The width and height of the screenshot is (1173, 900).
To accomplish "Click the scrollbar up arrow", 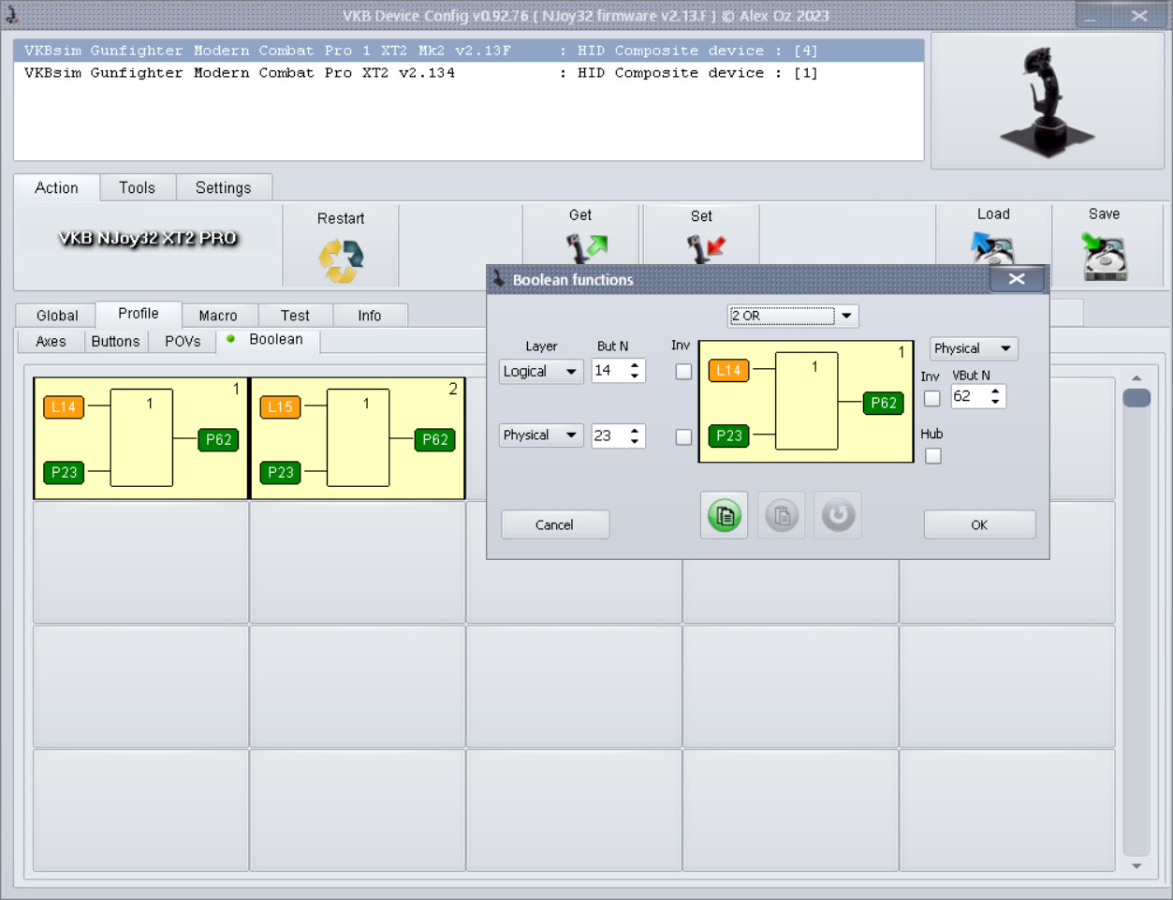I will [x=1136, y=378].
